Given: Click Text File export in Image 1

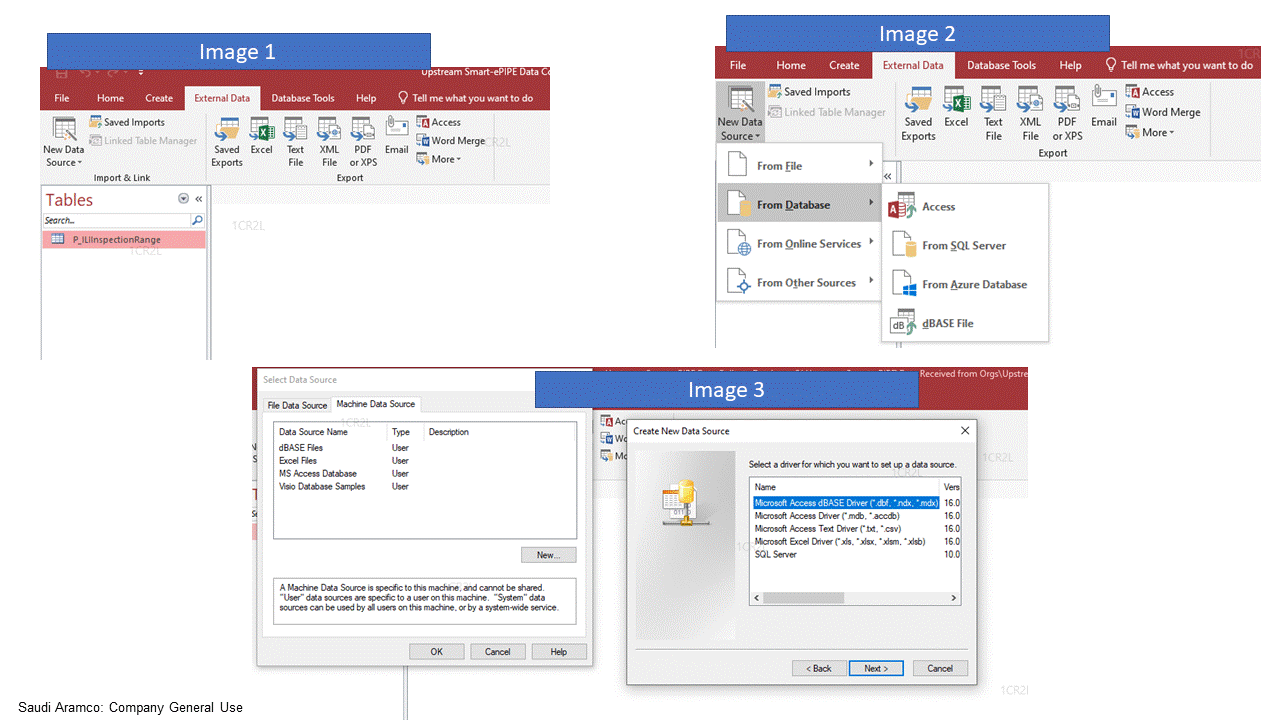Looking at the screenshot, I should [295, 142].
